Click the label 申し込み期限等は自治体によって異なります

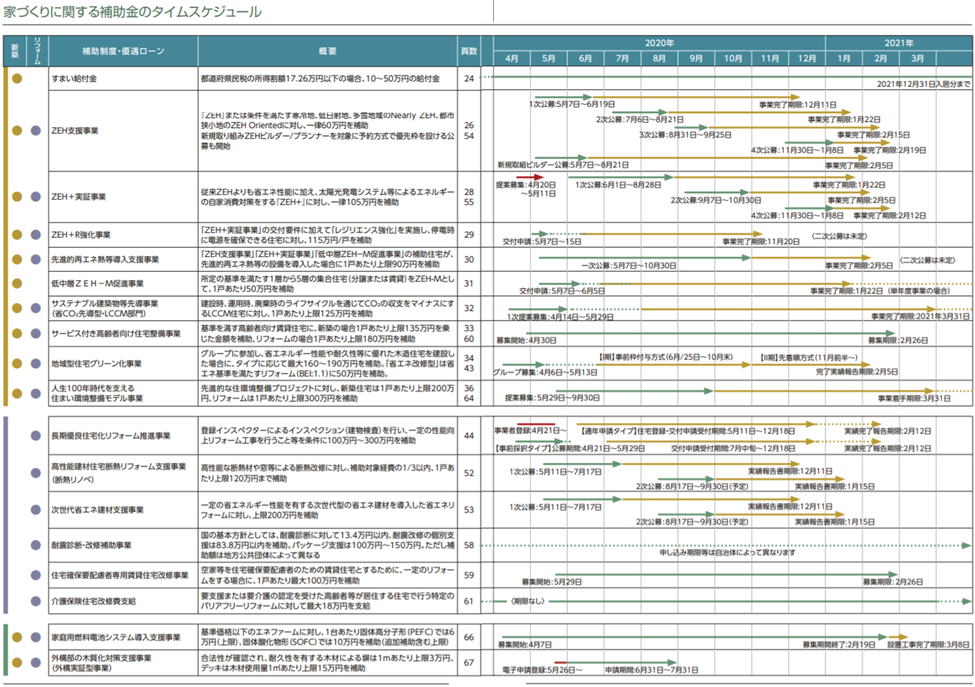(728, 553)
